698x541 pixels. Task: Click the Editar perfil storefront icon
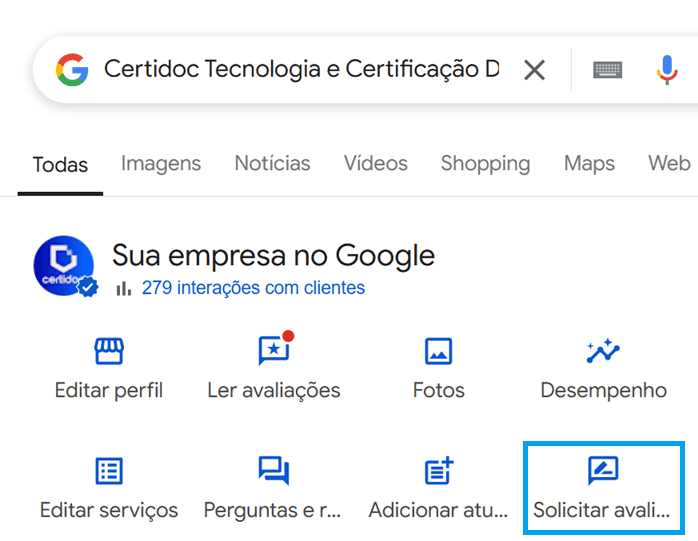[109, 351]
